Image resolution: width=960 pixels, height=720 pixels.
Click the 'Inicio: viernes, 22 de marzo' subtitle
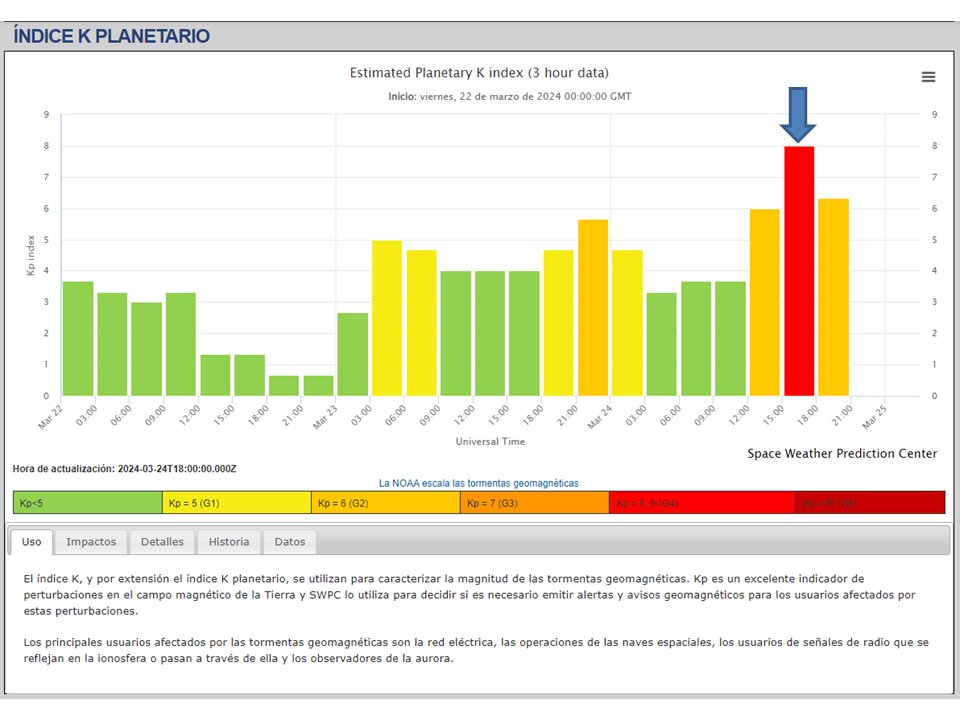(x=509, y=96)
